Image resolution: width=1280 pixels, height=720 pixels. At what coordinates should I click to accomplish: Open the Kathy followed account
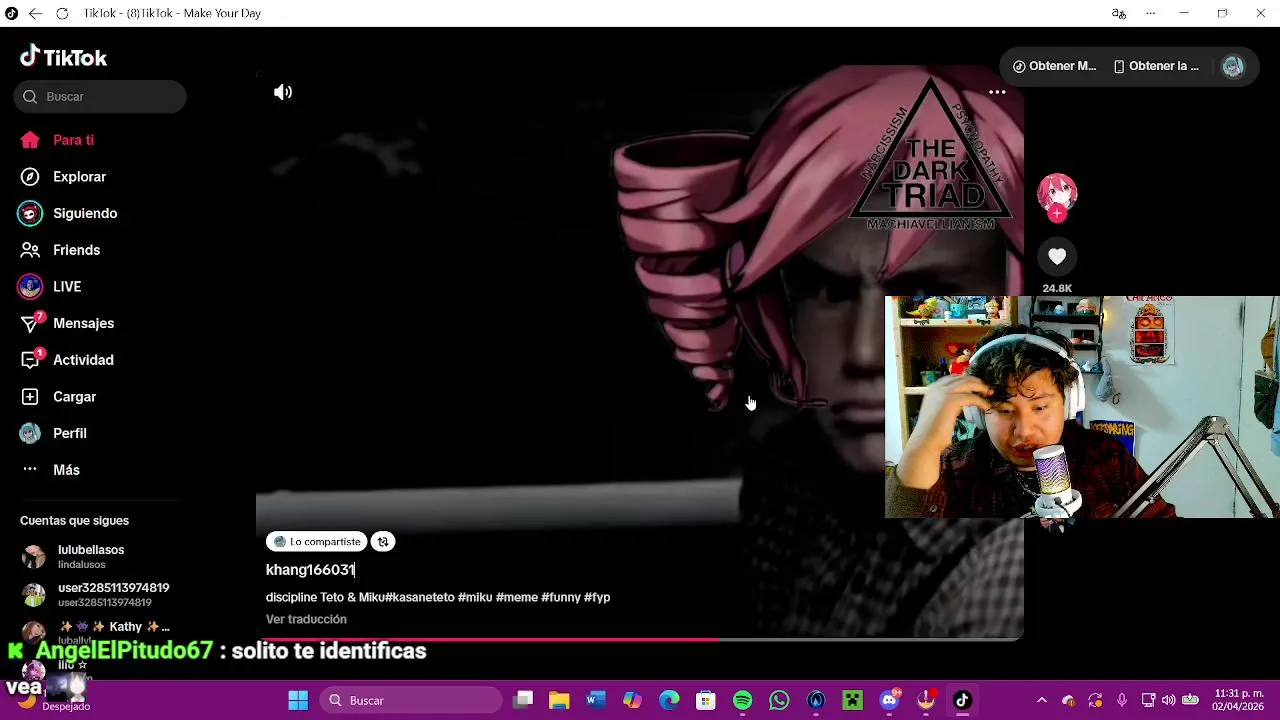pos(95,630)
